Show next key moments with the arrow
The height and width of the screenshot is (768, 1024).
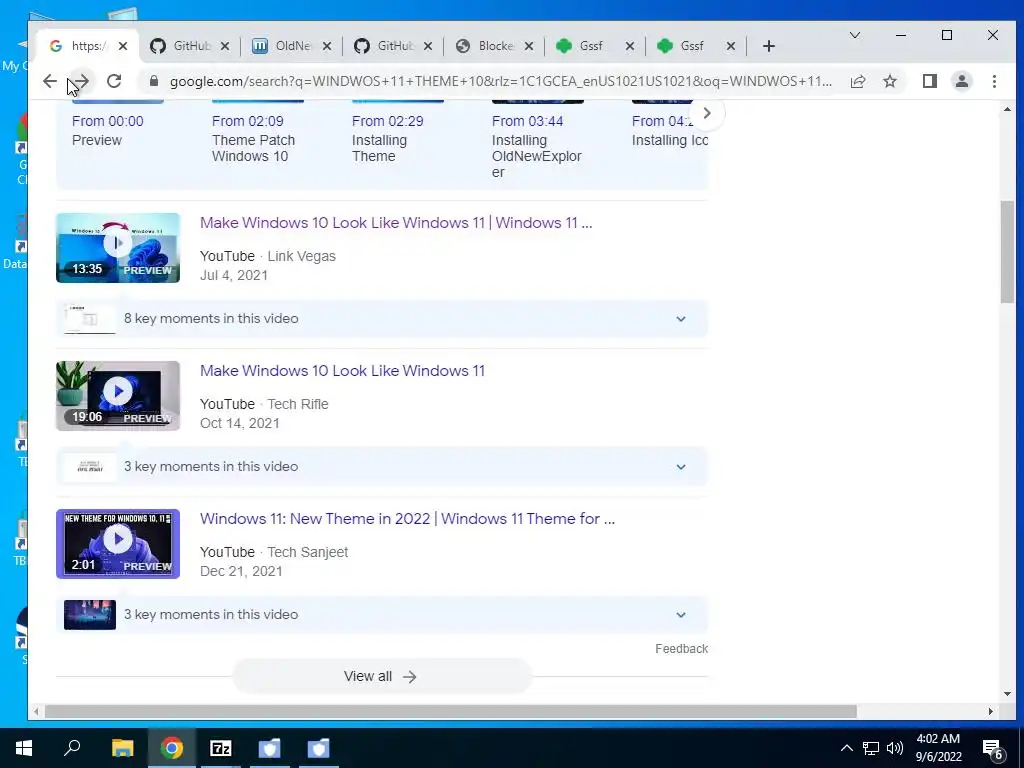(x=707, y=113)
